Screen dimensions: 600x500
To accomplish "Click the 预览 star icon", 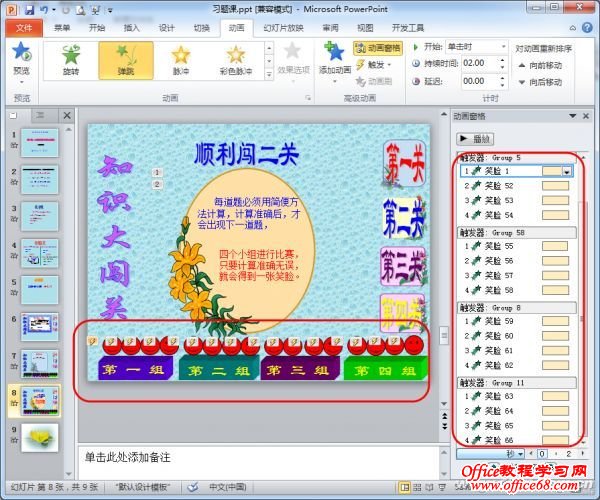I will coord(21,52).
